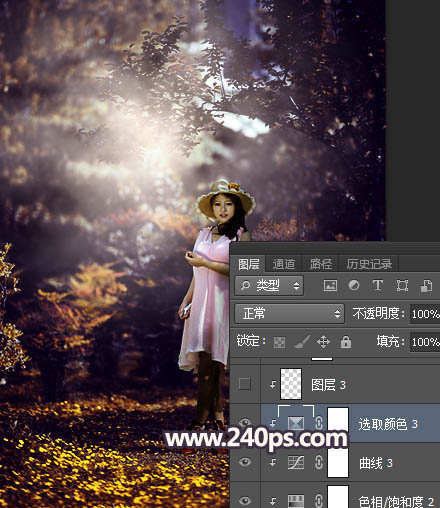Screen dimensions: 440x508
Task: Open the 历史记录 tab
Action: coord(369,264)
